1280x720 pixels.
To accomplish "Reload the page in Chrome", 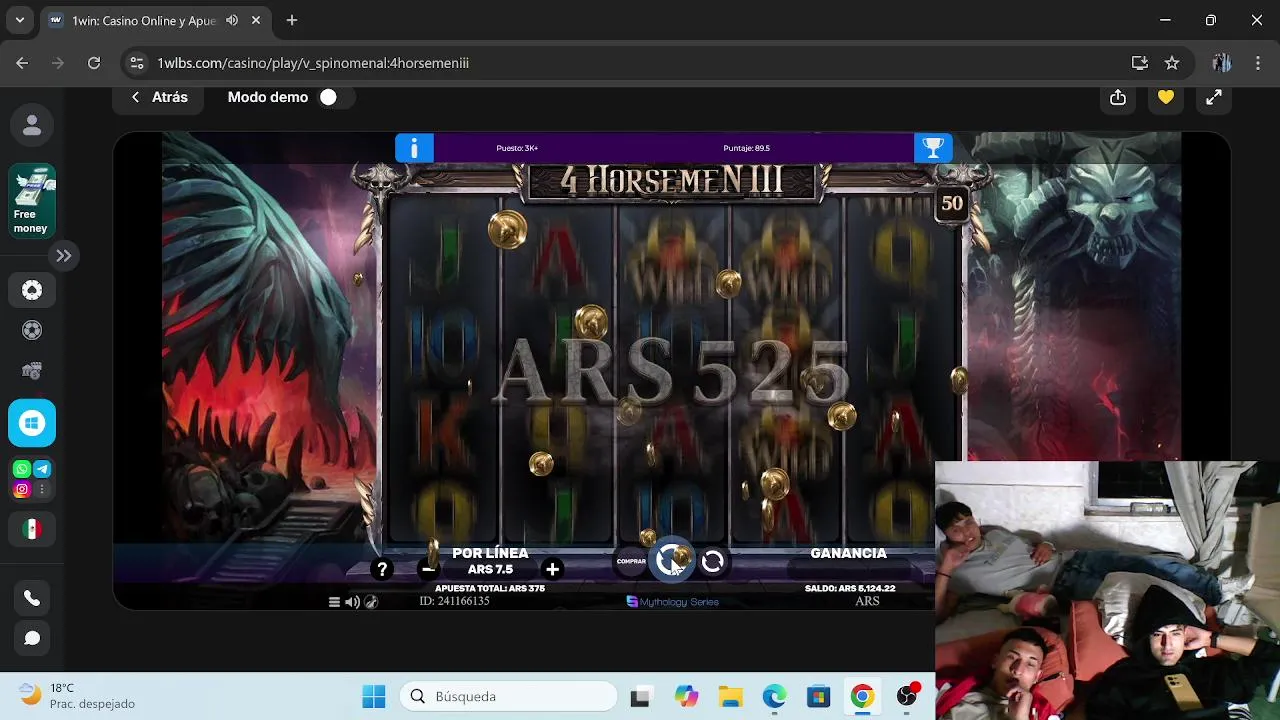I will 94,63.
